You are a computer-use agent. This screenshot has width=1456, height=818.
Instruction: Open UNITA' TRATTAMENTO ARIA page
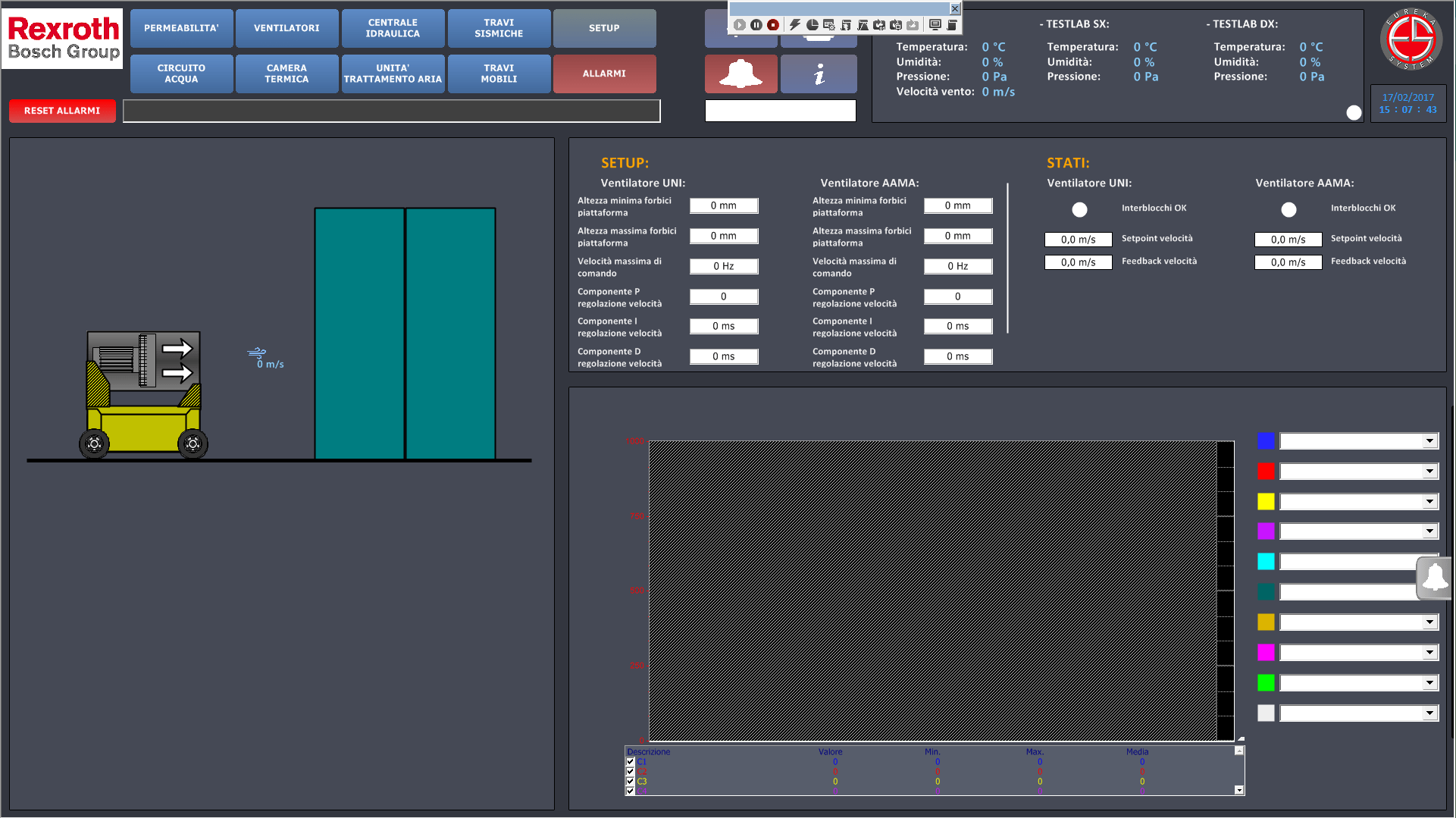click(x=393, y=74)
